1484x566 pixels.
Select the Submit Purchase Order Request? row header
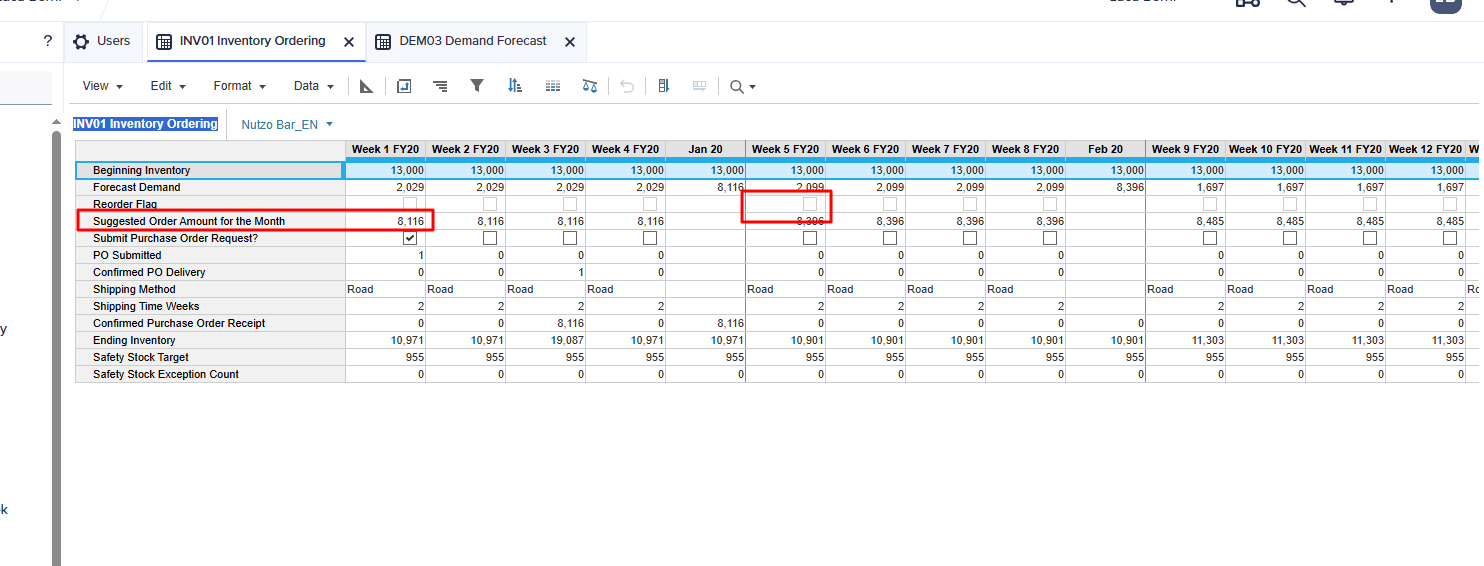click(210, 238)
